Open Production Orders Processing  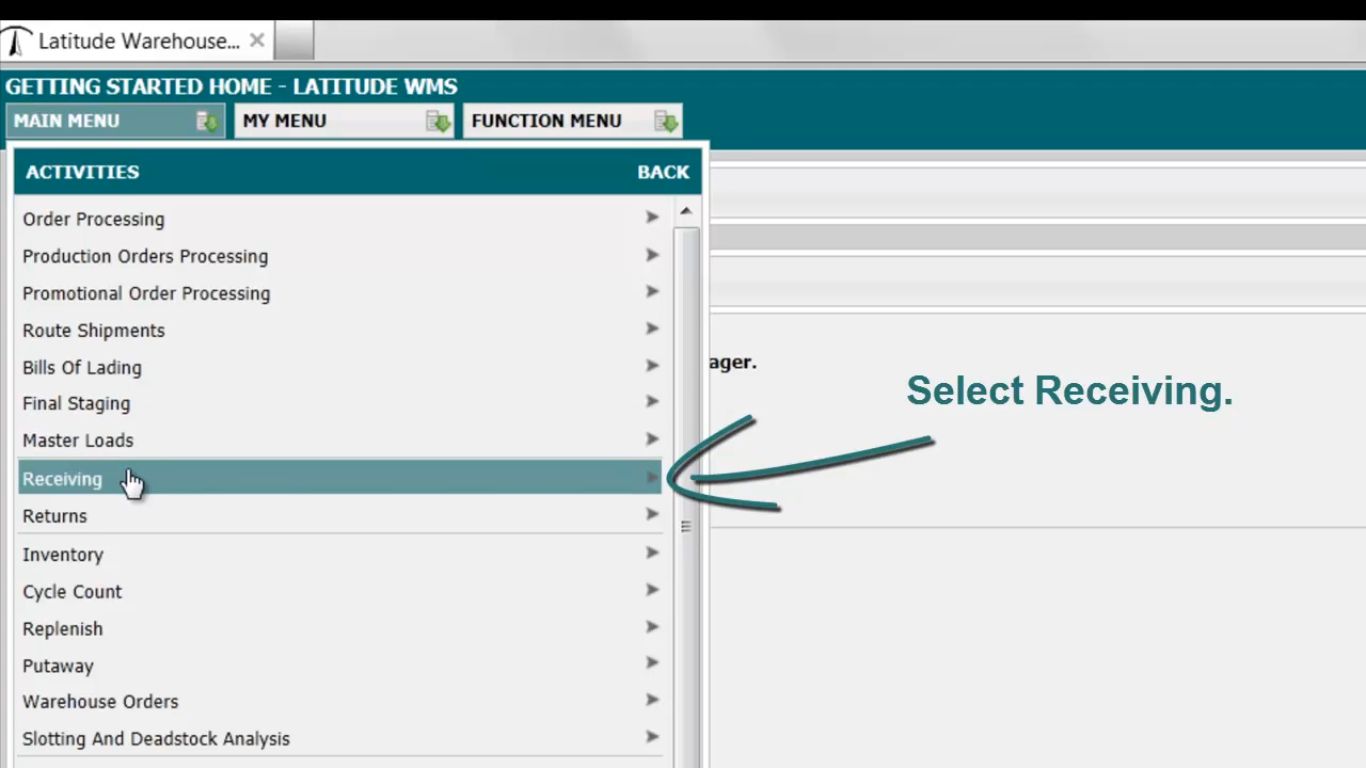(340, 256)
